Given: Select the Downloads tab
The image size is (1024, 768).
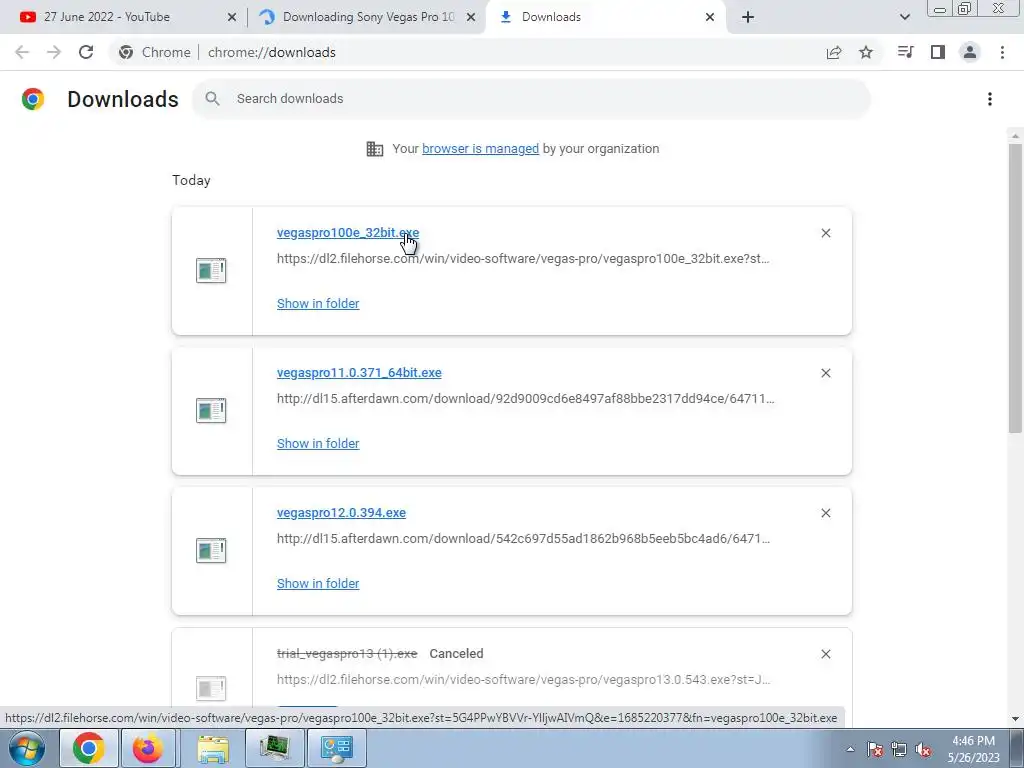Looking at the screenshot, I should point(604,17).
